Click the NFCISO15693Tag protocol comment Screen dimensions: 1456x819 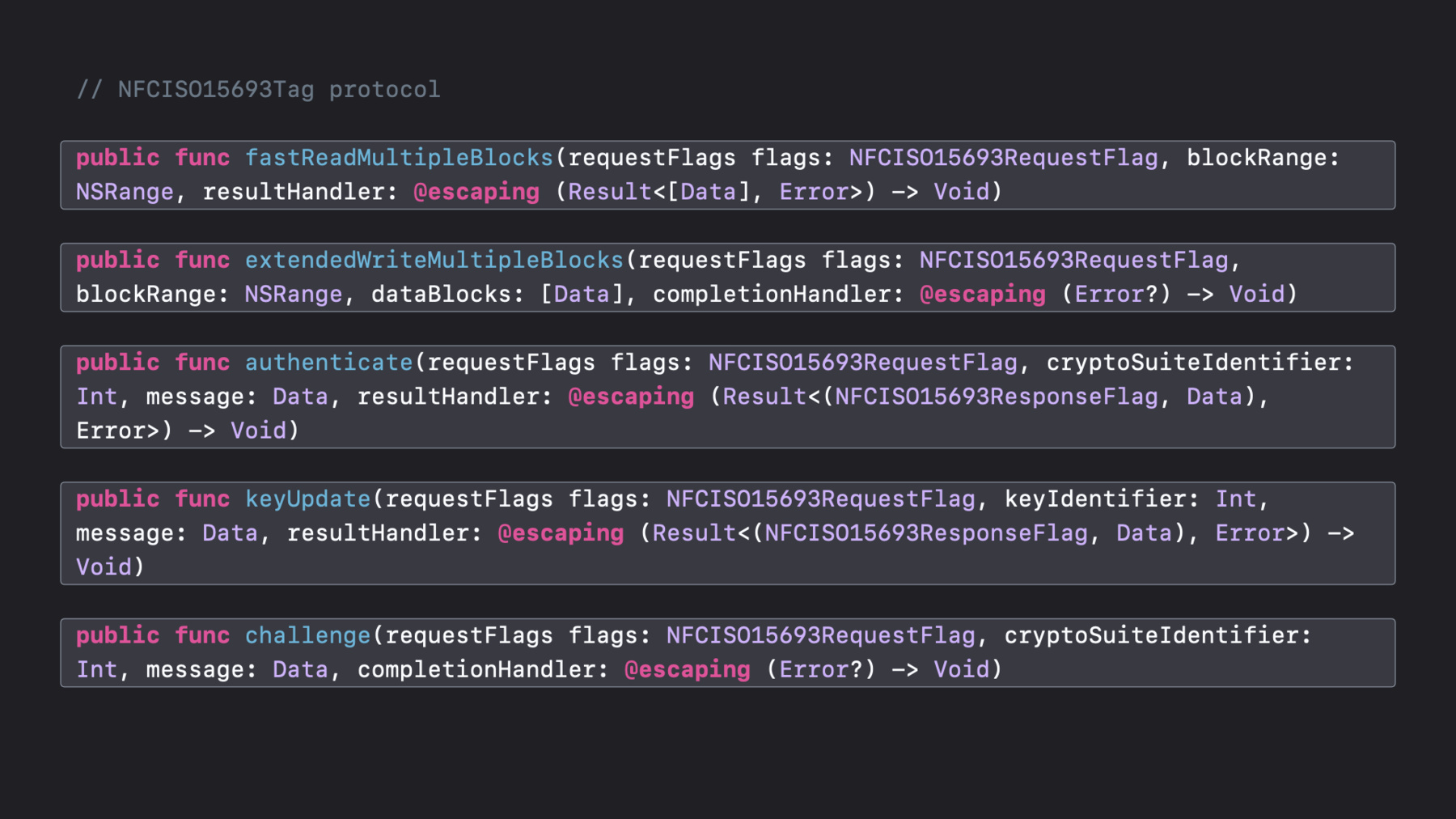click(259, 89)
